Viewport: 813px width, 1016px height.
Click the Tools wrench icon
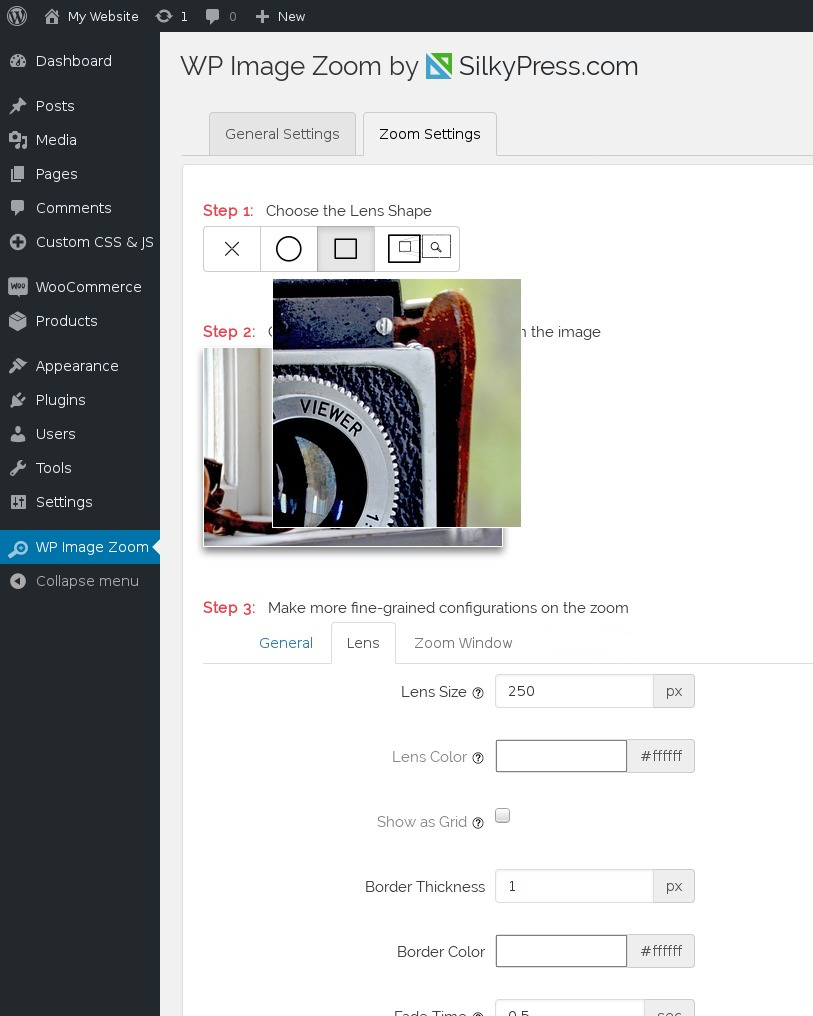point(18,468)
